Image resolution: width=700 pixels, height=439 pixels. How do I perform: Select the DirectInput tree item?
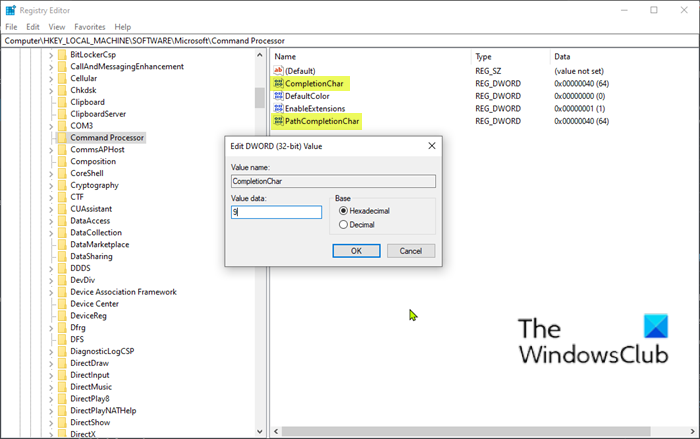[x=90, y=375]
